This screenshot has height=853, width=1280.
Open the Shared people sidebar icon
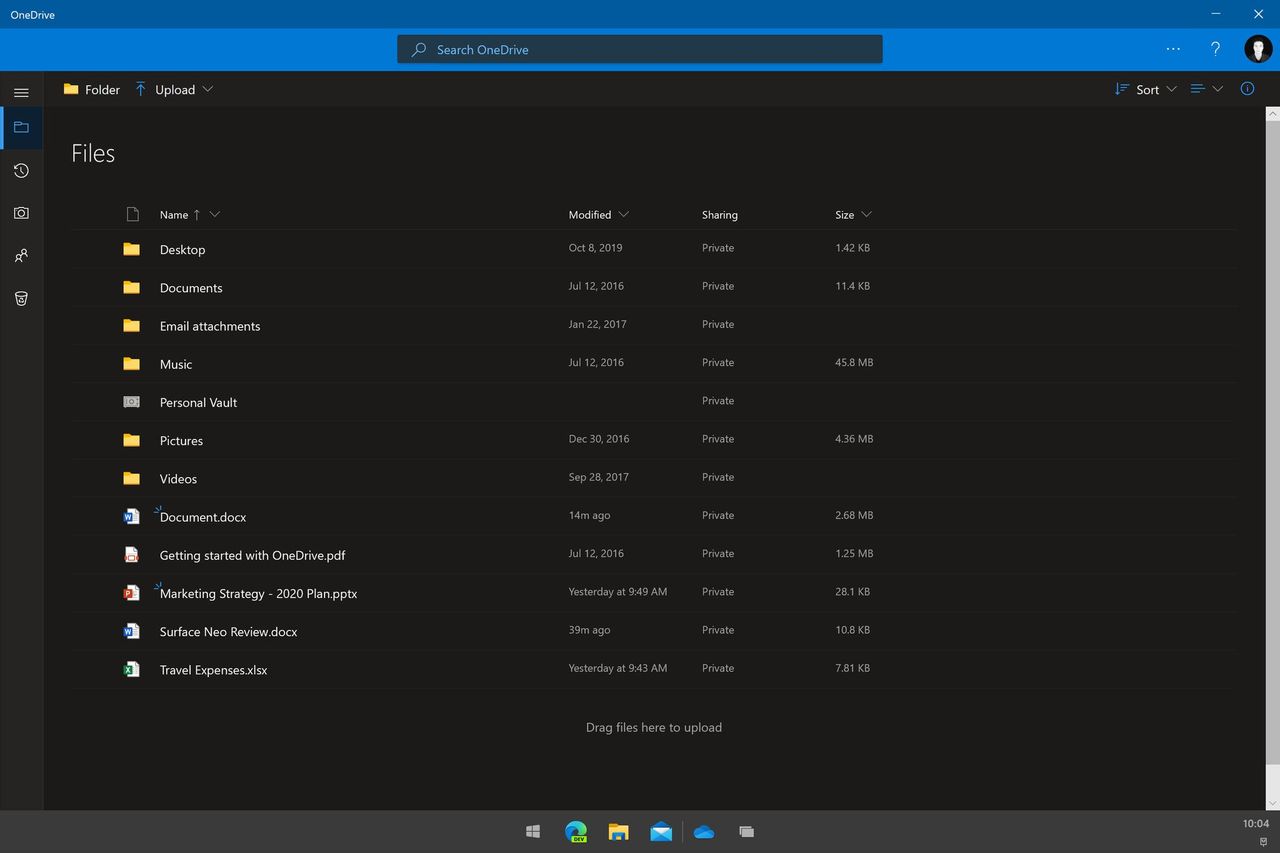pyautogui.click(x=21, y=256)
